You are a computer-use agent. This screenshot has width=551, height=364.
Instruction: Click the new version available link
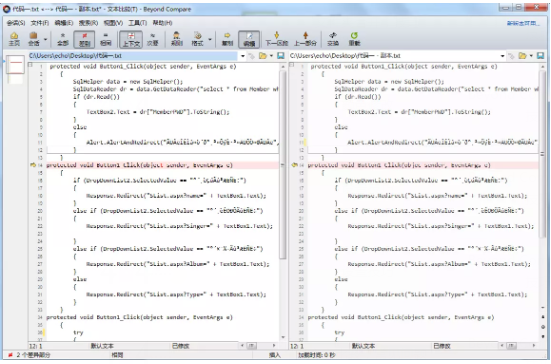point(523,23)
